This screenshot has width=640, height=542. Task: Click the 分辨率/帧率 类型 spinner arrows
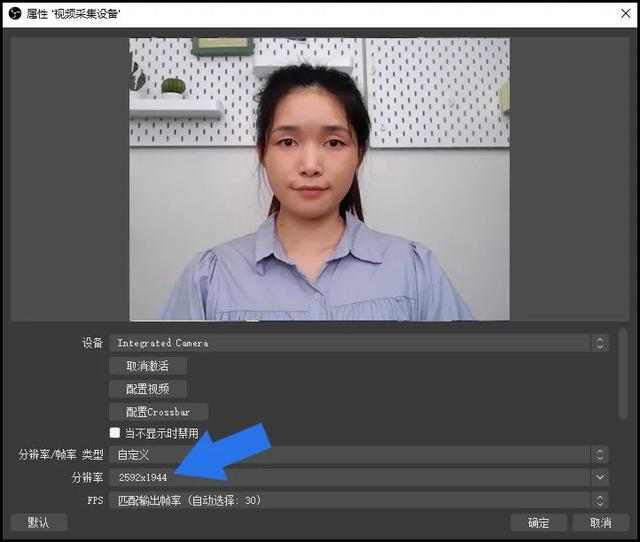point(600,455)
